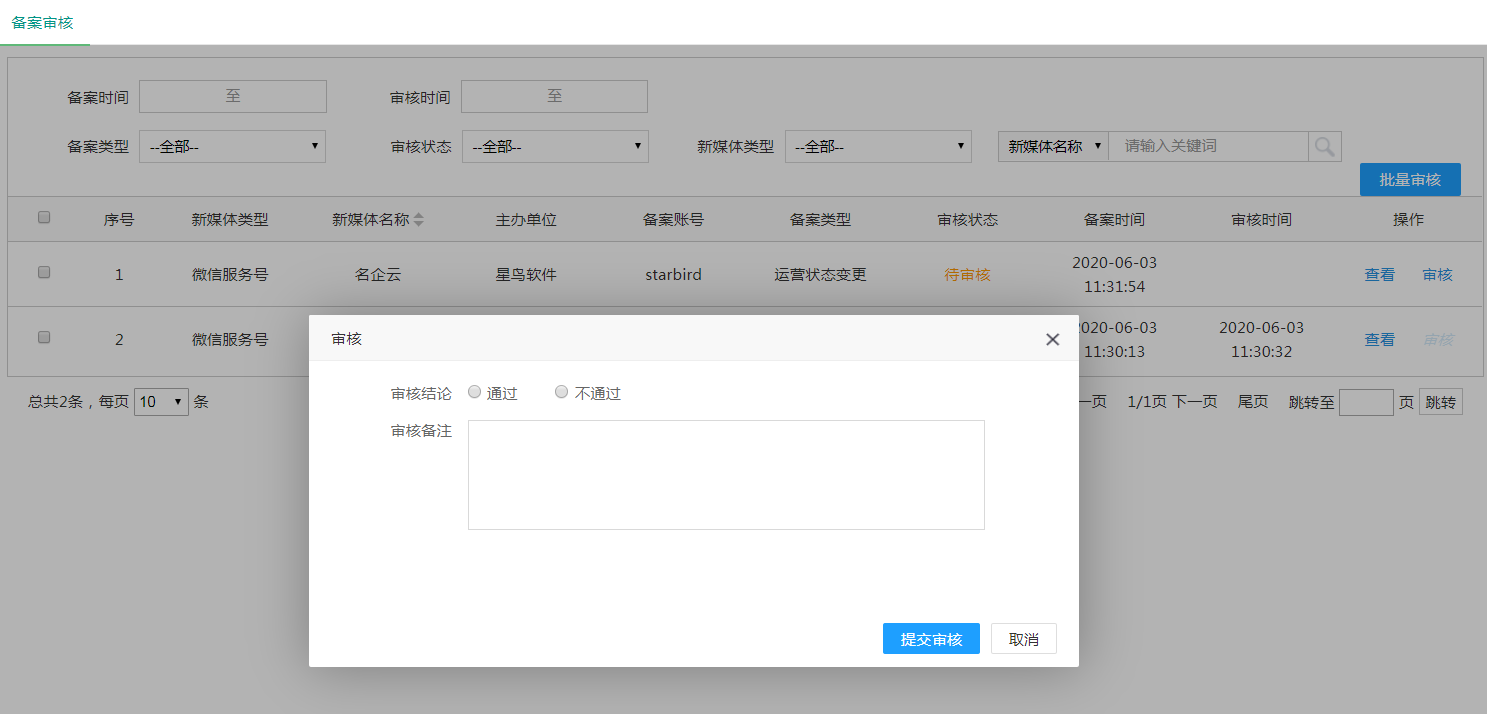Switch to the 备案审核 tab

tap(43, 22)
